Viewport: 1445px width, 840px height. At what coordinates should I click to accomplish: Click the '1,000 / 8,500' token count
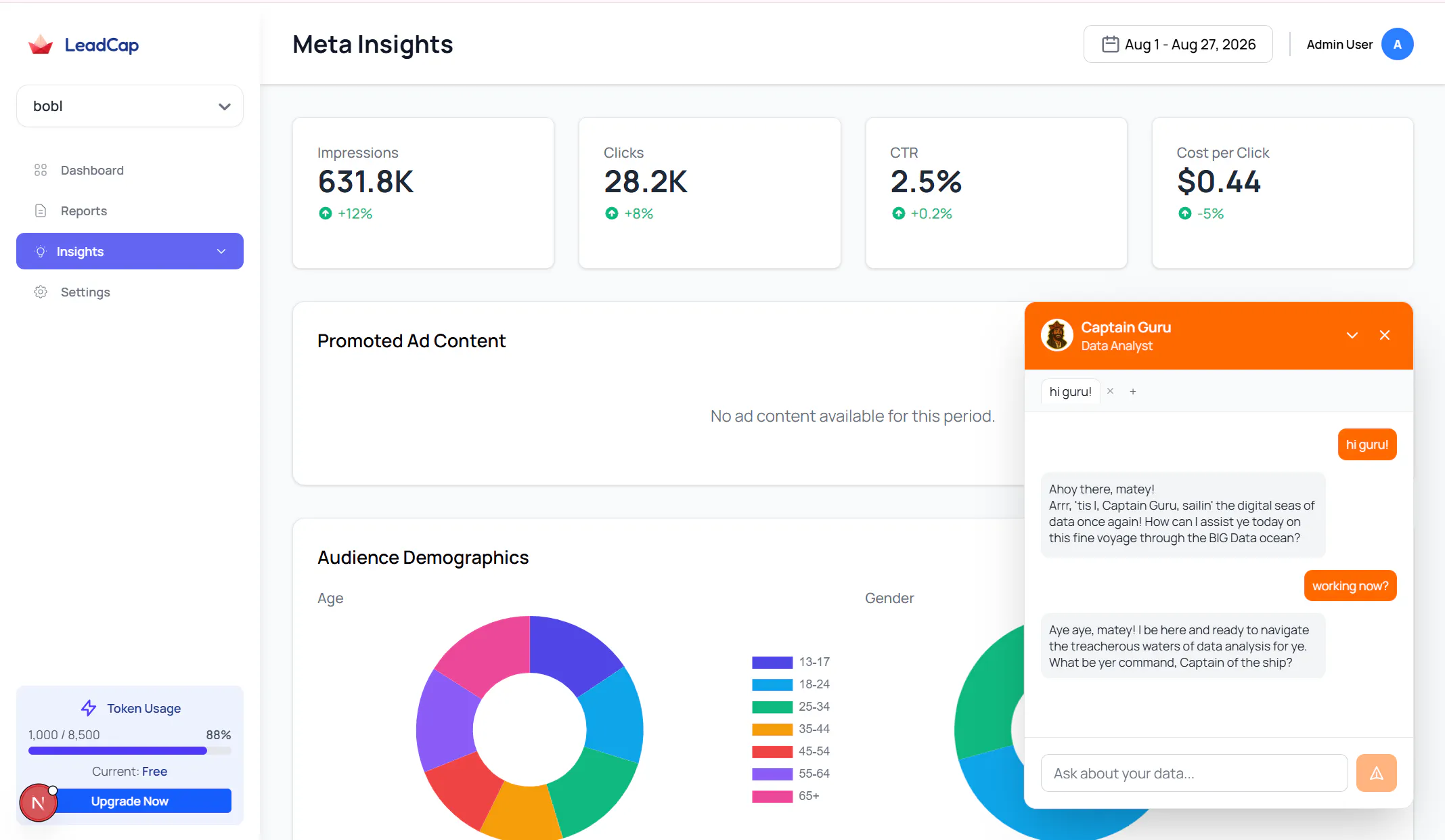coord(64,734)
